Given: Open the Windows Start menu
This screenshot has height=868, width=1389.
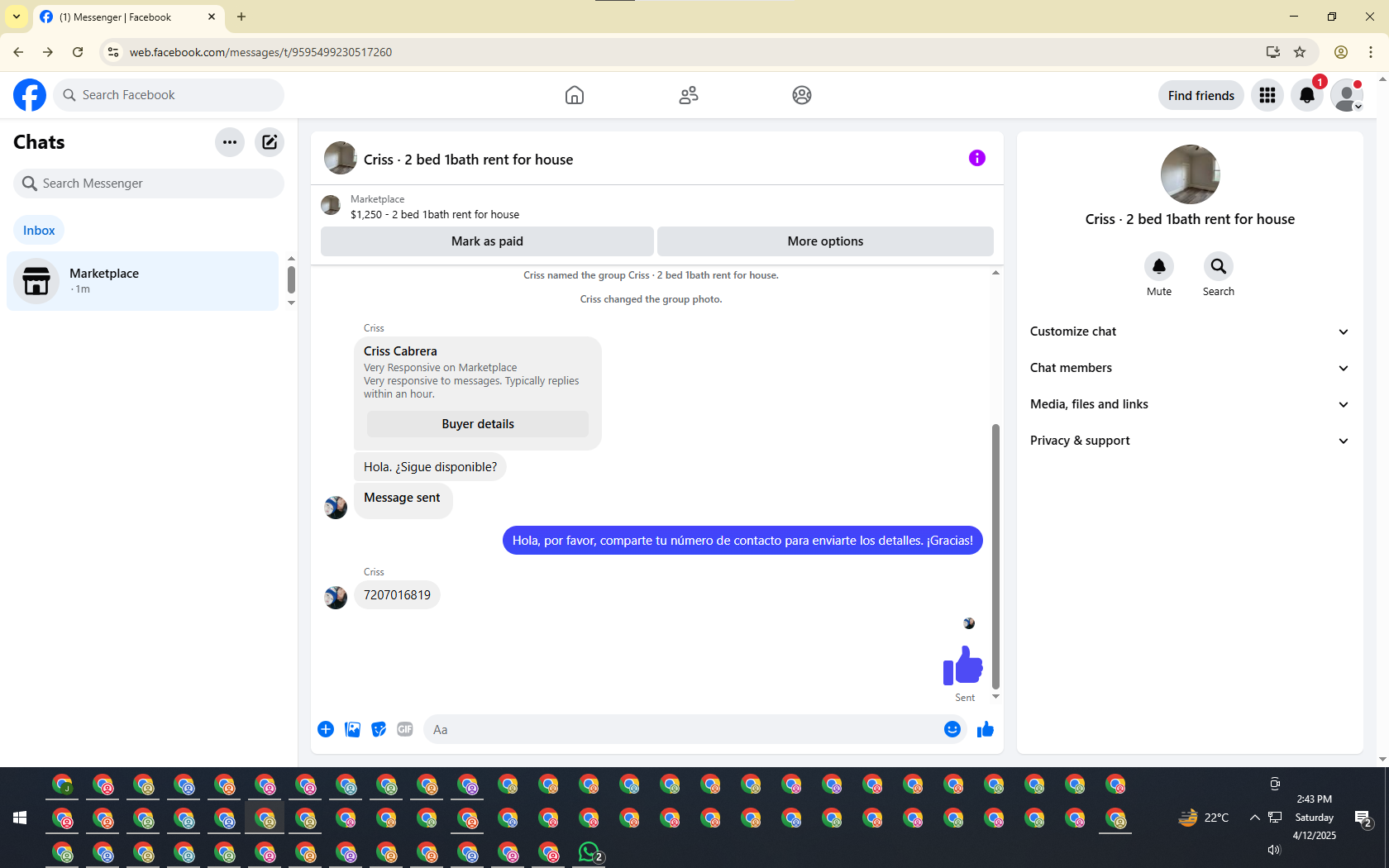Looking at the screenshot, I should [x=20, y=818].
